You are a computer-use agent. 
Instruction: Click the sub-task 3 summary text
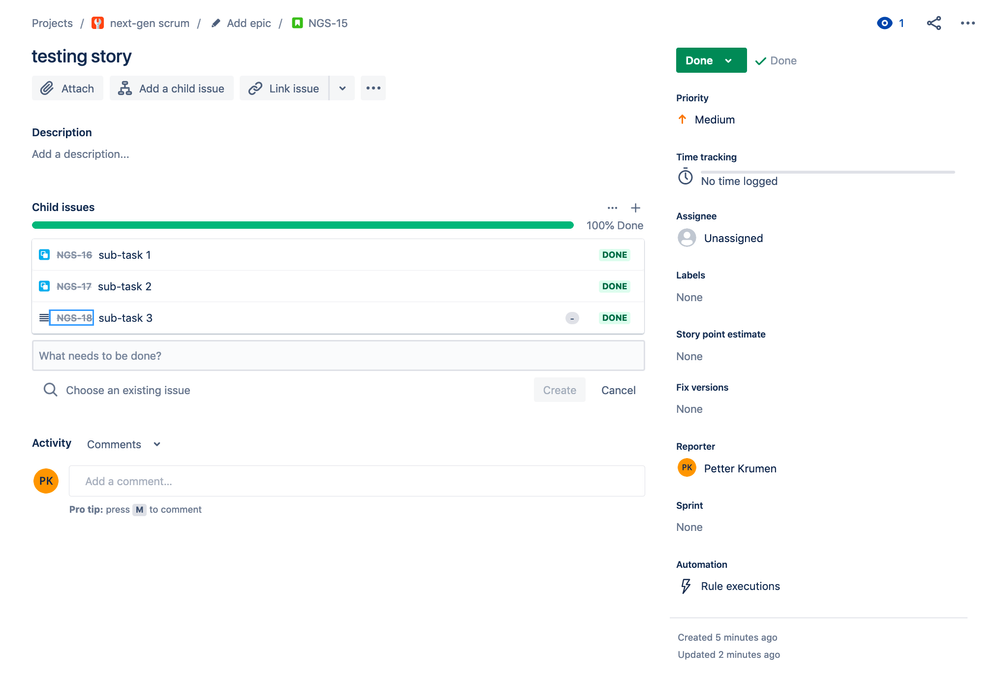tap(126, 318)
